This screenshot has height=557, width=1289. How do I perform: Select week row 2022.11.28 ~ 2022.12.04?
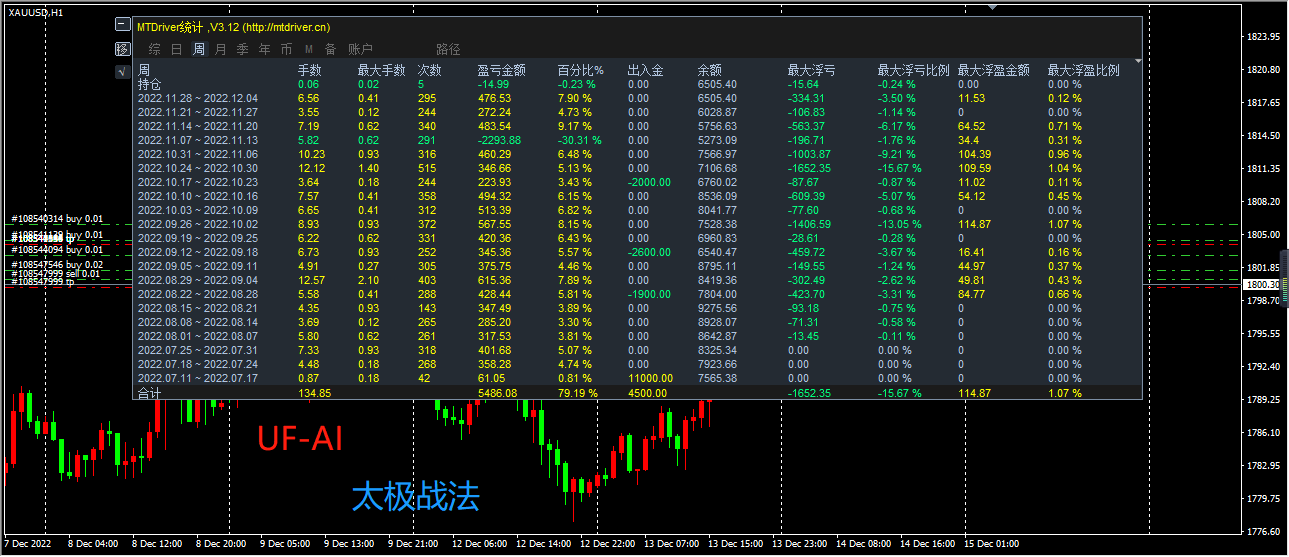(x=197, y=98)
